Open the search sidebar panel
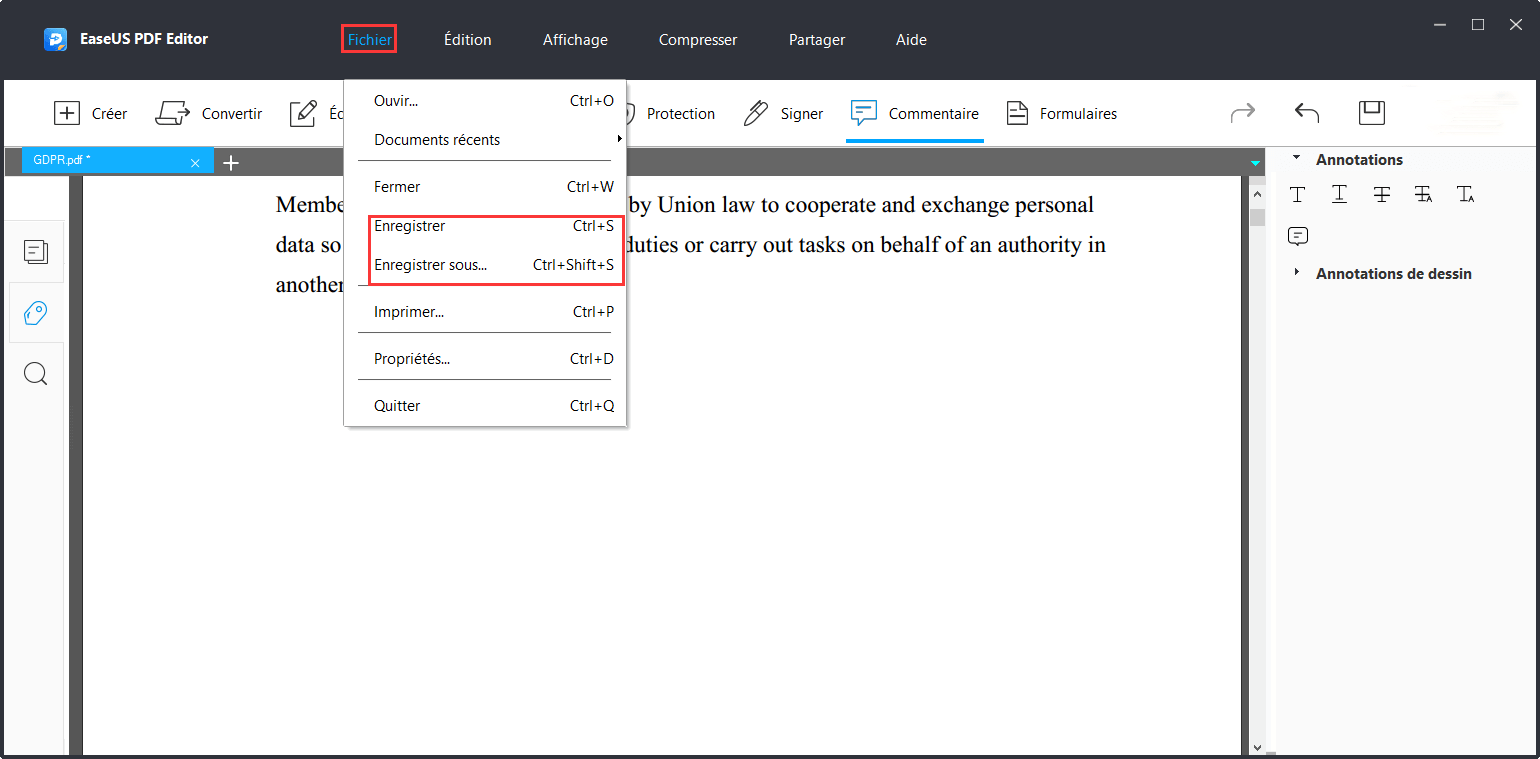 point(36,374)
